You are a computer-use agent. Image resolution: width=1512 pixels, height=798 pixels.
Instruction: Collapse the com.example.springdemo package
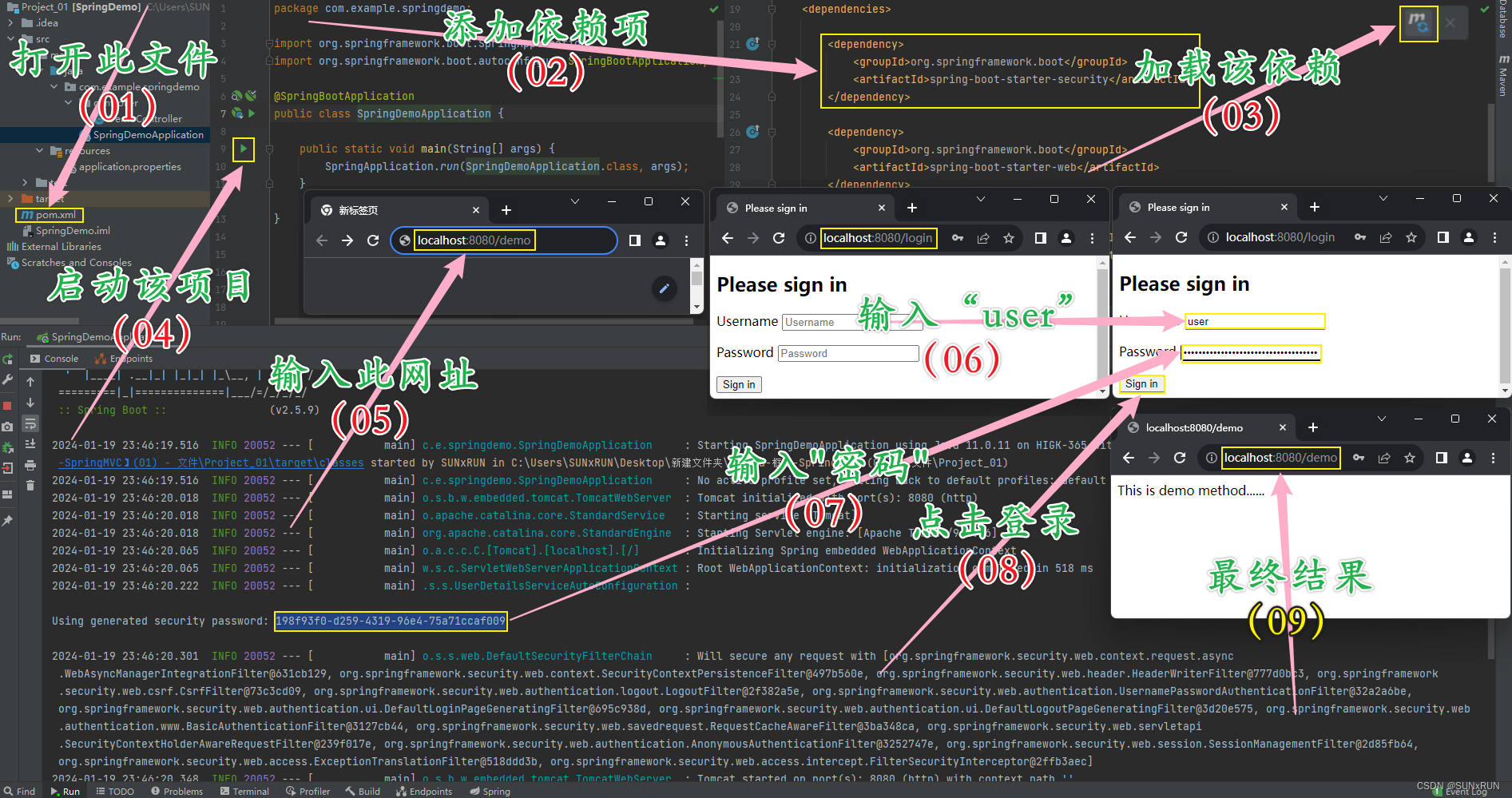click(54, 86)
